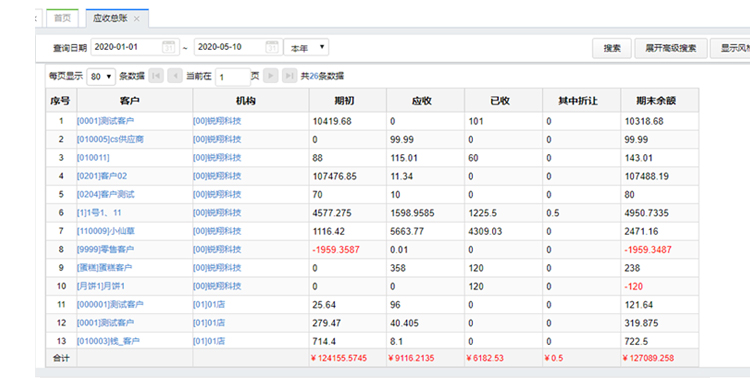Click the start date field 2020-01-01
The height and width of the screenshot is (378, 750).
[x=135, y=47]
